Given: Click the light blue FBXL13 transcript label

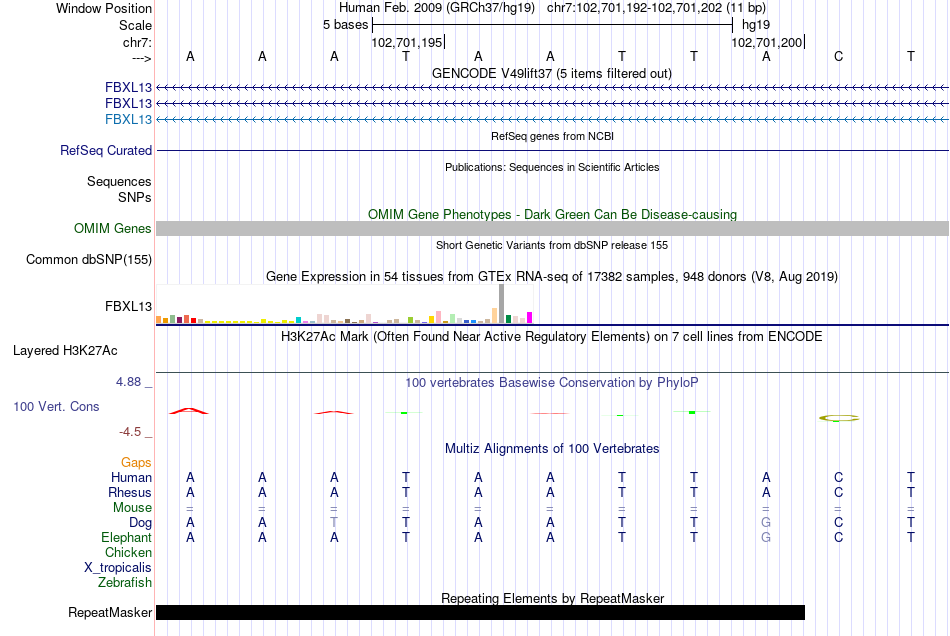Looking at the screenshot, I should click(128, 119).
